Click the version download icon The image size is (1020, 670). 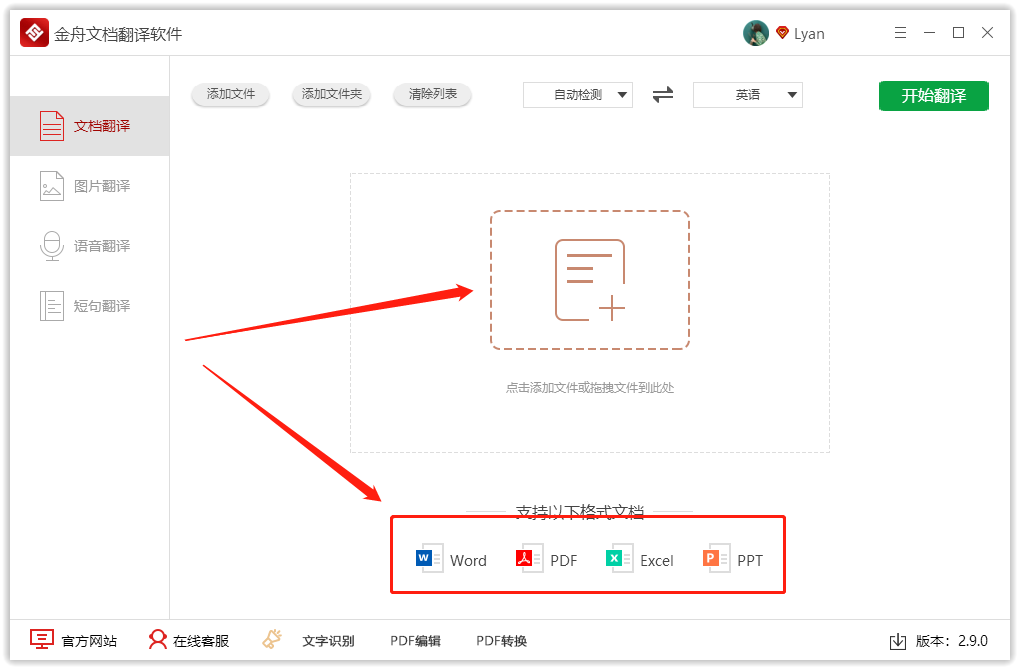coord(898,641)
